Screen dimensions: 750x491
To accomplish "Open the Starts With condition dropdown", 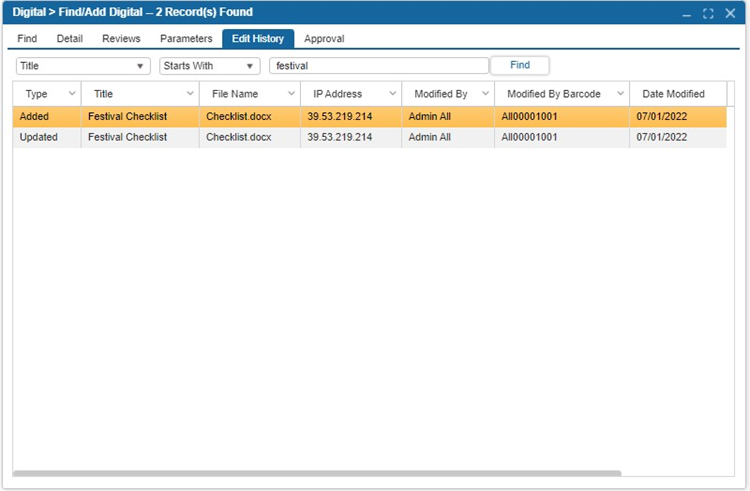I will point(210,66).
